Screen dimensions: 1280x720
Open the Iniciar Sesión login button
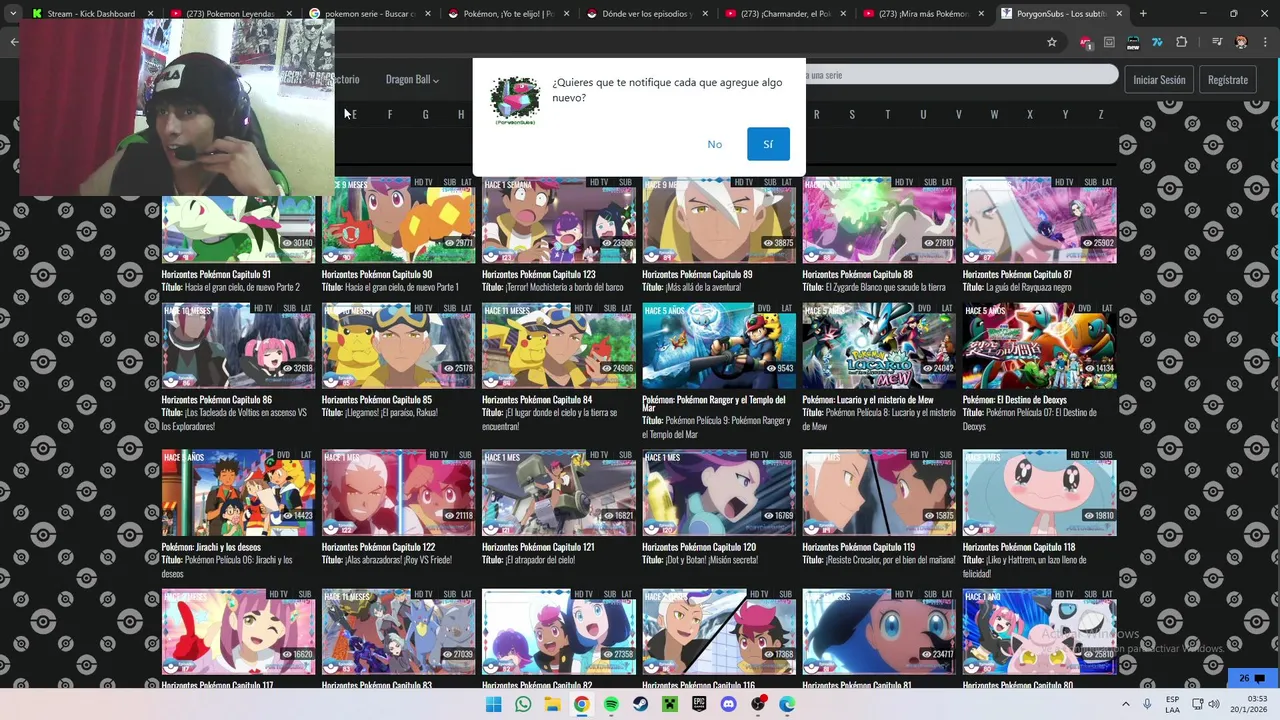[1159, 80]
